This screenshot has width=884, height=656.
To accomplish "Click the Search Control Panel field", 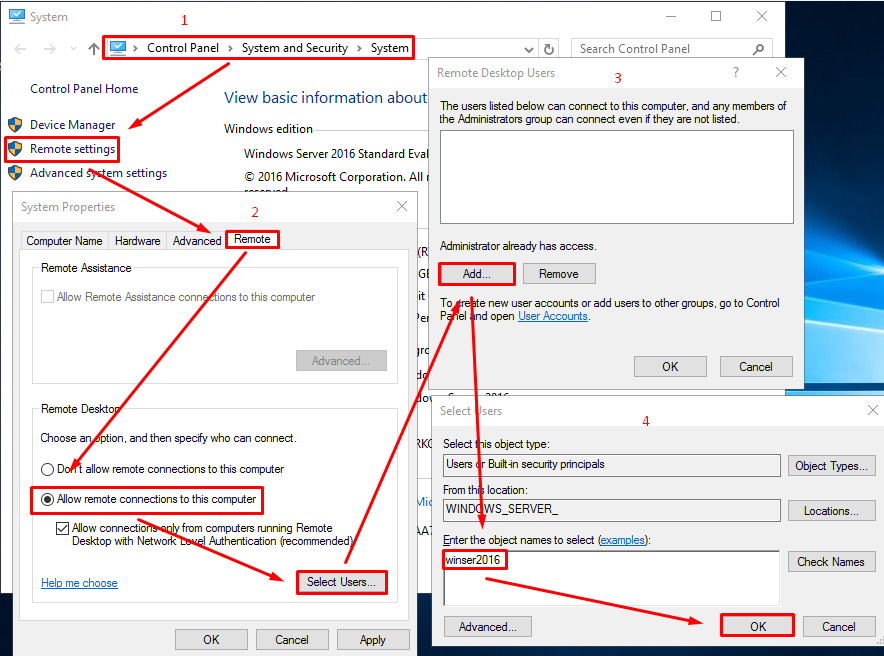I will (671, 49).
